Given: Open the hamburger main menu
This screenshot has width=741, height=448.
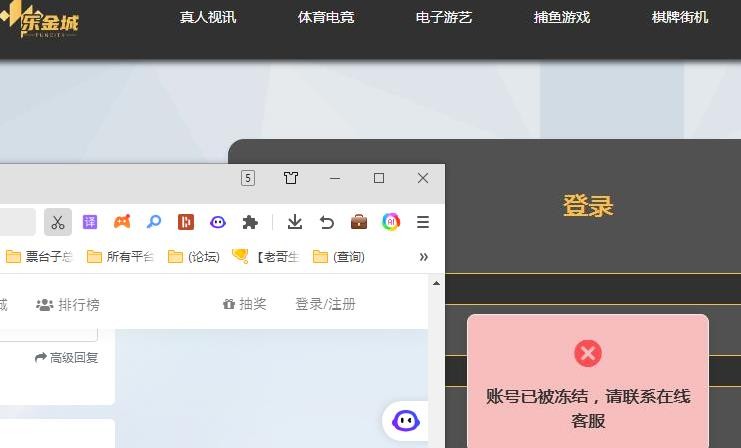Looking at the screenshot, I should 423,222.
